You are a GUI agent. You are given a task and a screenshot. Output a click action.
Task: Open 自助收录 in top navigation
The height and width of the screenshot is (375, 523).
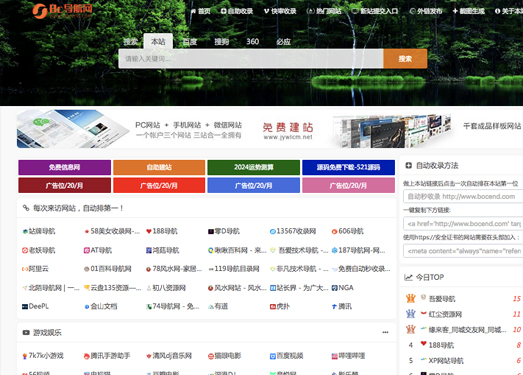click(237, 11)
